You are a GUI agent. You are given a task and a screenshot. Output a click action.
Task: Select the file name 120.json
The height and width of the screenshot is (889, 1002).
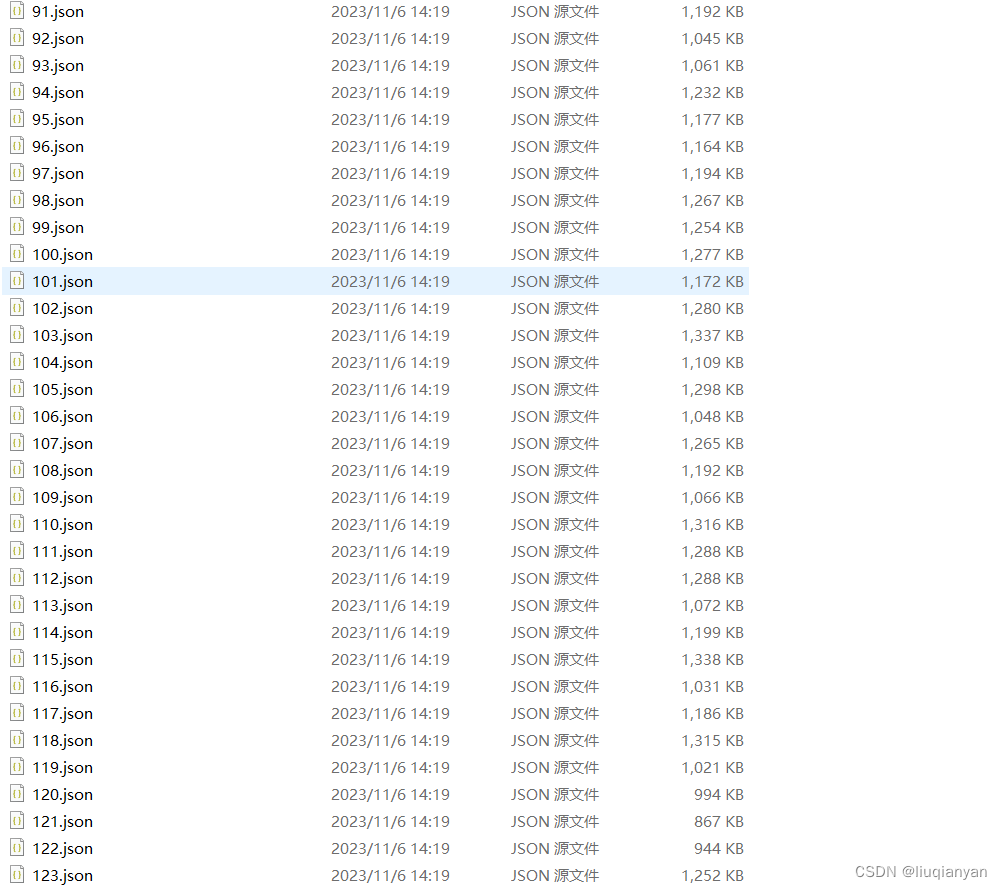63,794
